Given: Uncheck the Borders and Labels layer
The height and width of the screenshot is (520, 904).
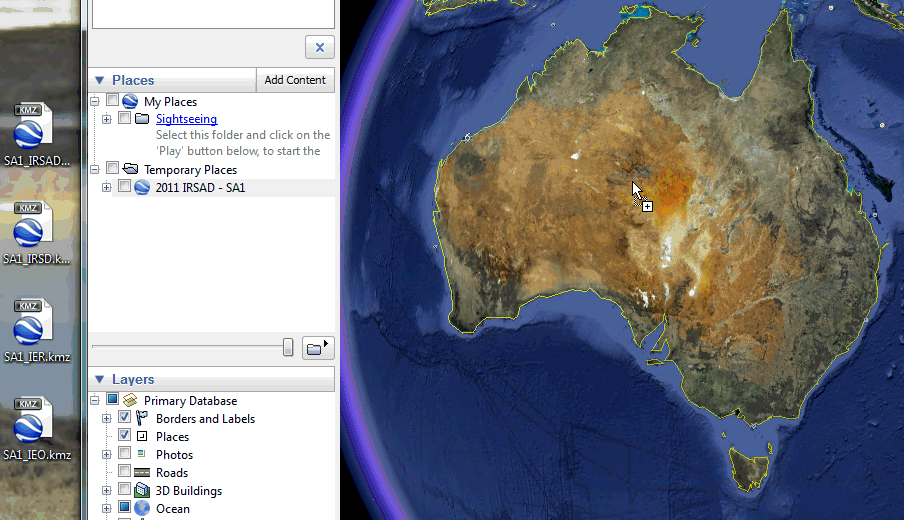Looking at the screenshot, I should click(x=124, y=418).
